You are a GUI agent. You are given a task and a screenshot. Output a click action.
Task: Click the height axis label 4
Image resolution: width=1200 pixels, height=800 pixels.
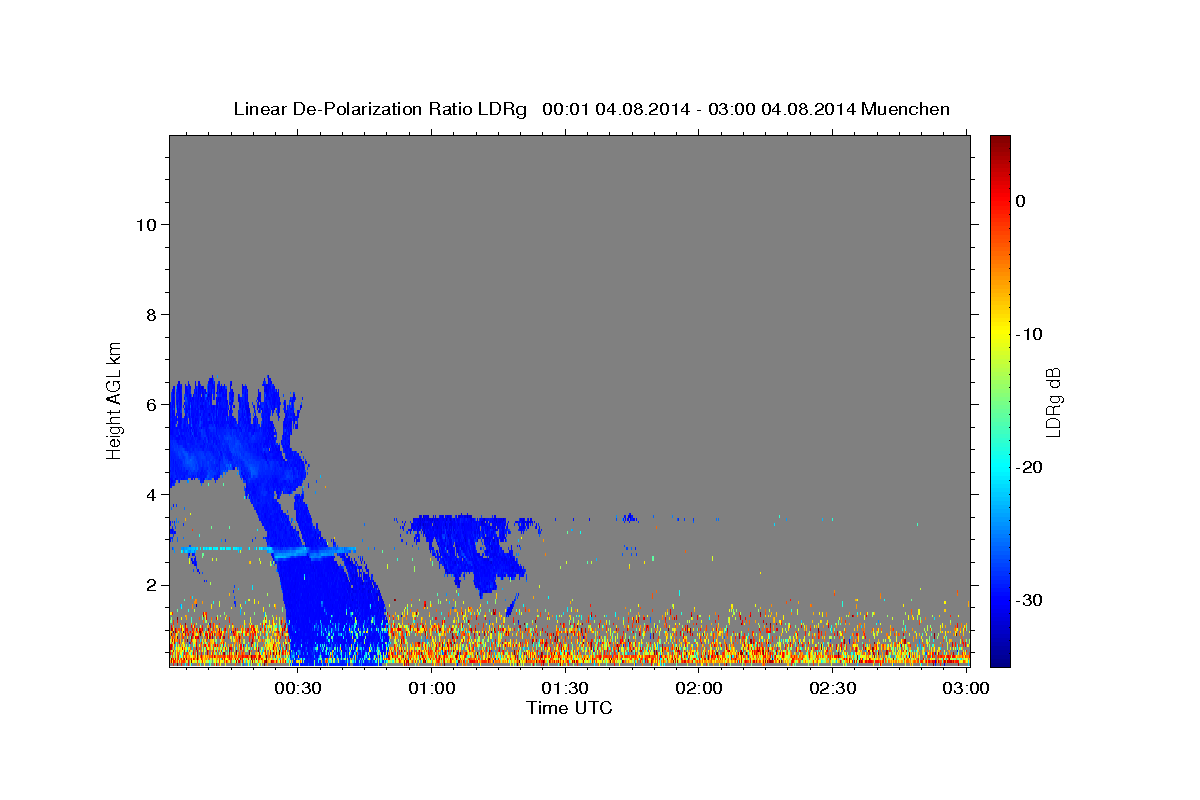150,494
